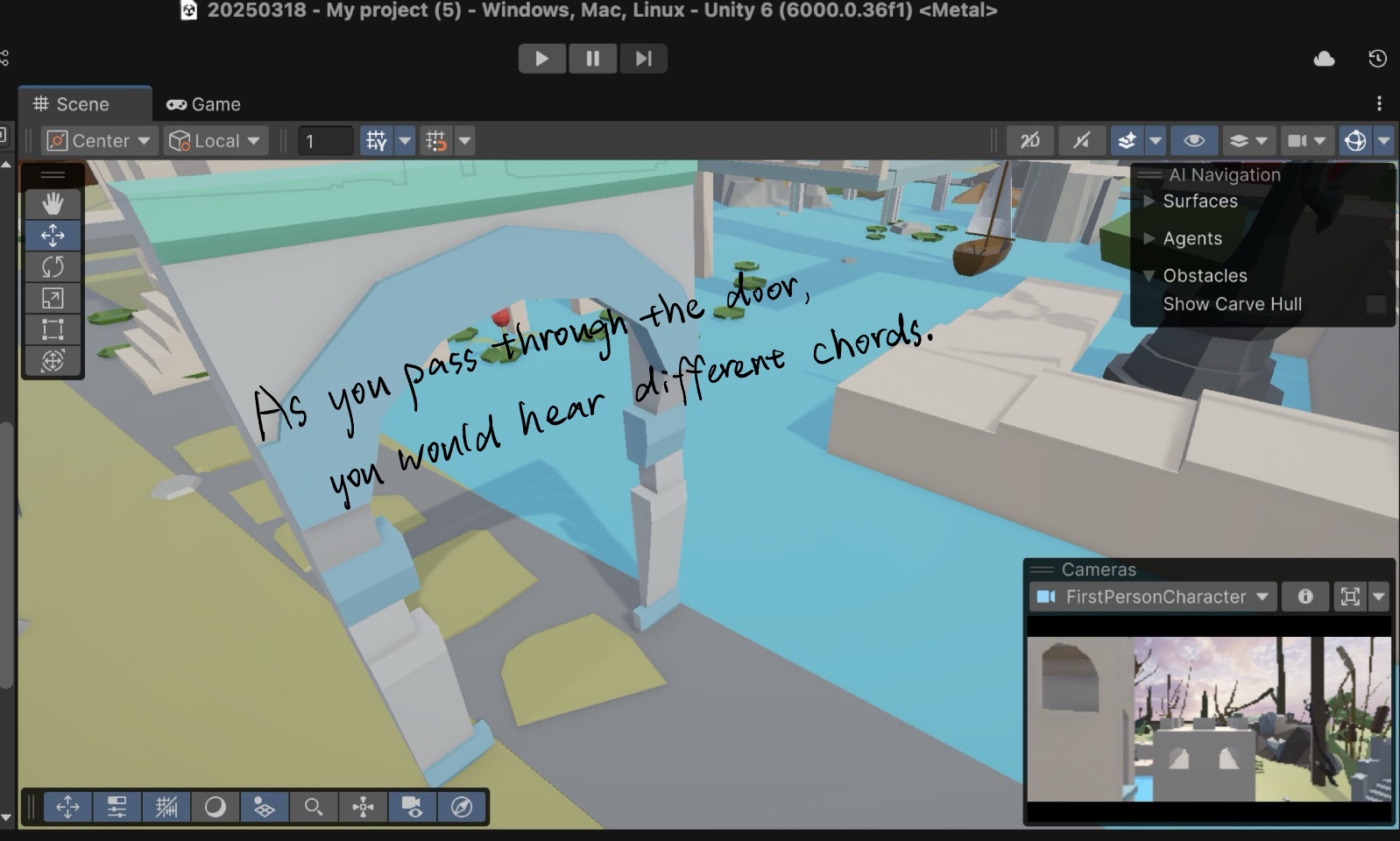
Task: Select the Hand (View) tool
Action: click(x=53, y=204)
